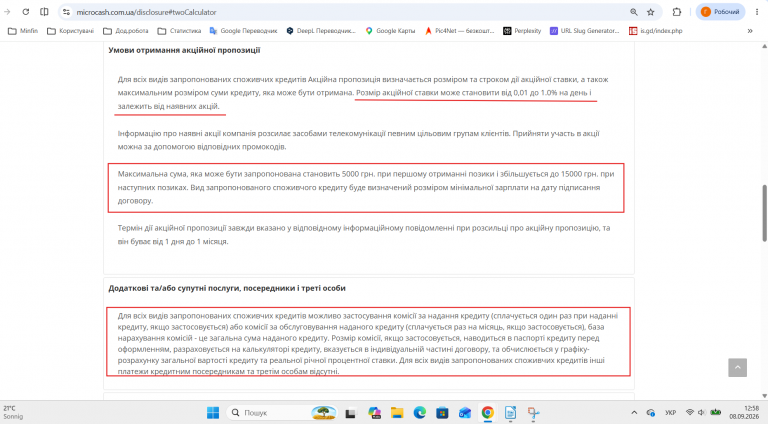
Task: Open the is.gd/index.php bookmark
Action: point(656,31)
